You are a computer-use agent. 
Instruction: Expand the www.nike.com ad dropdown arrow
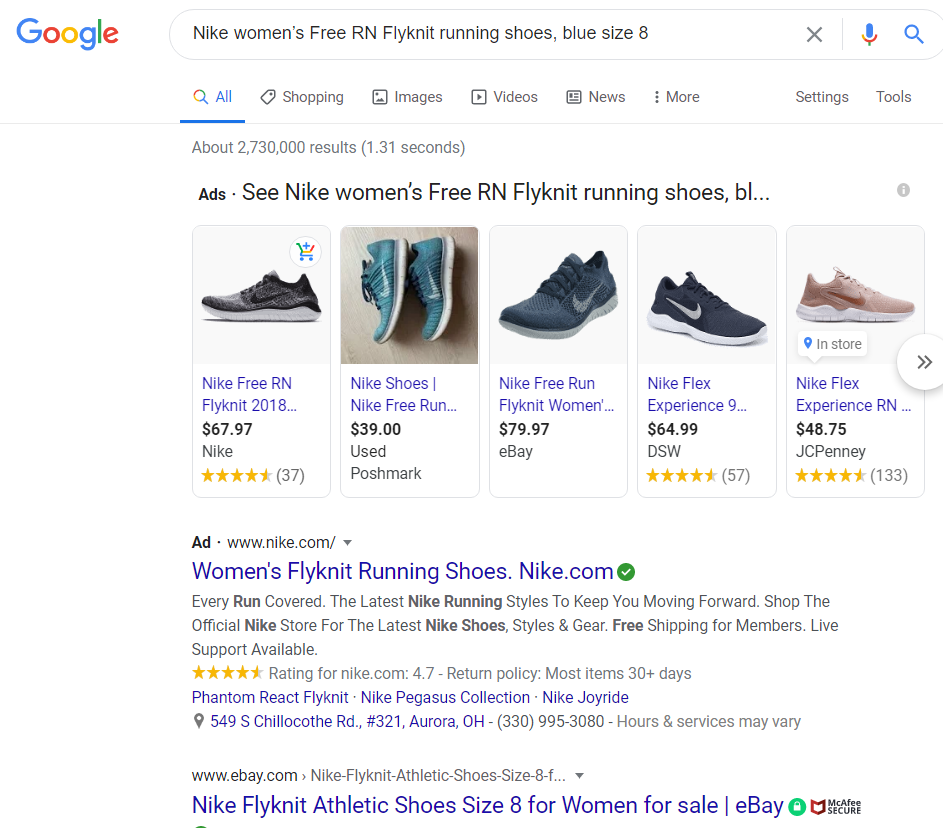[x=347, y=543]
